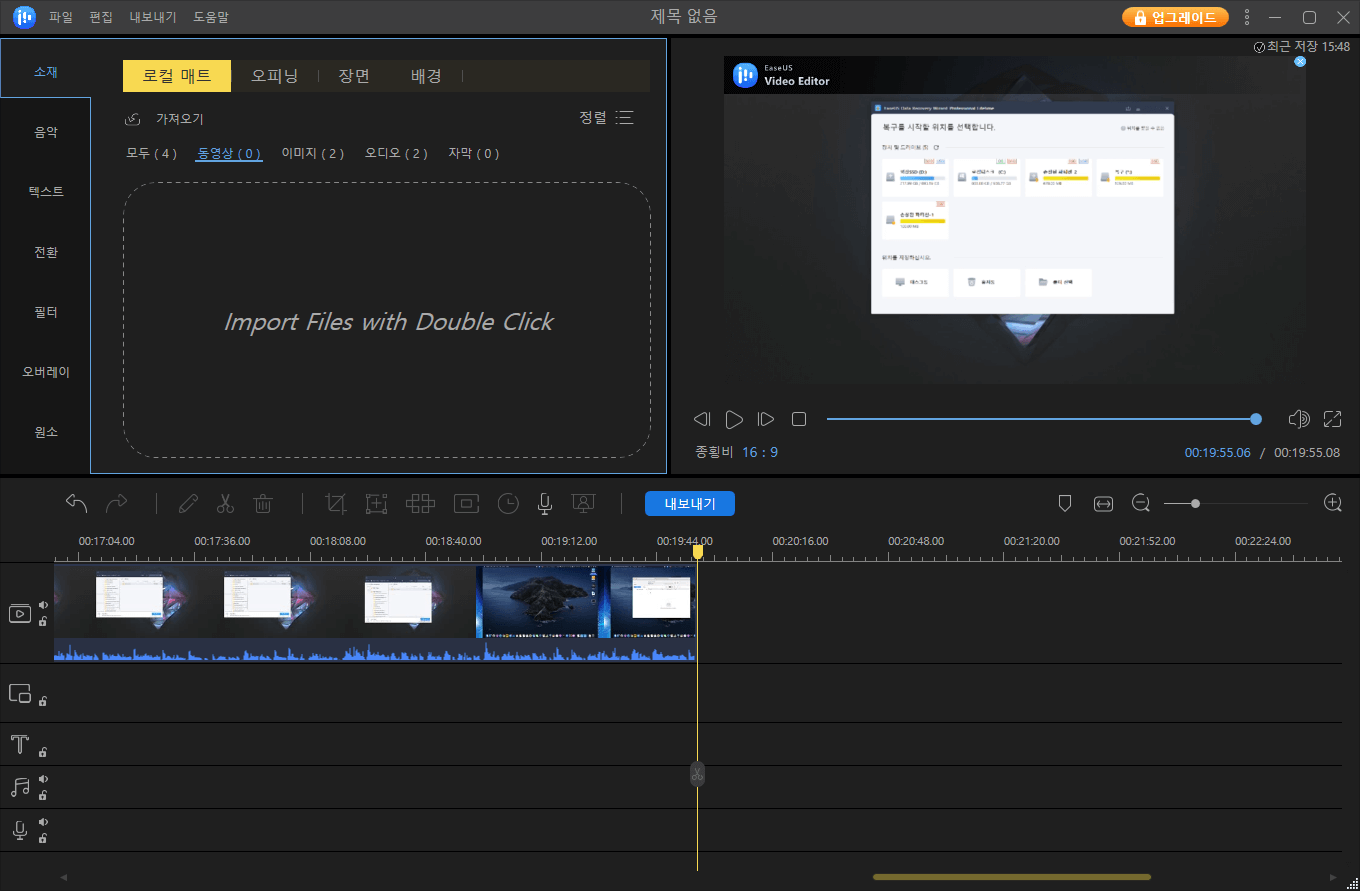Mute the video track speaker icon
This screenshot has height=891, width=1360.
pyautogui.click(x=43, y=605)
